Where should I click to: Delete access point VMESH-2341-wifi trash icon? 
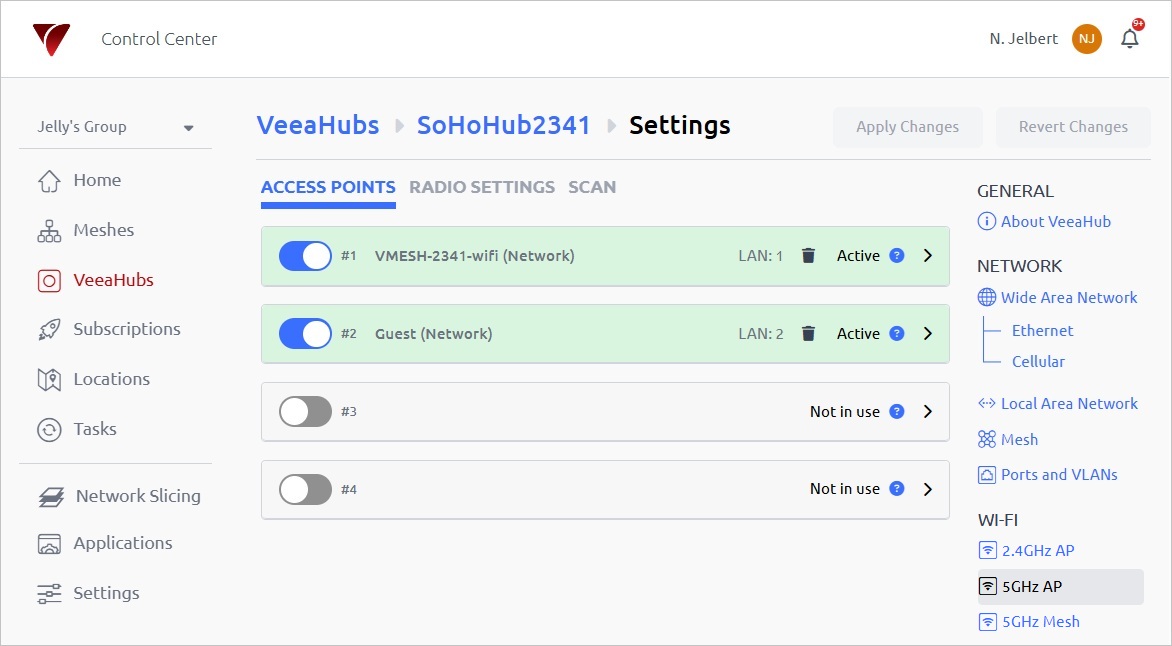808,256
